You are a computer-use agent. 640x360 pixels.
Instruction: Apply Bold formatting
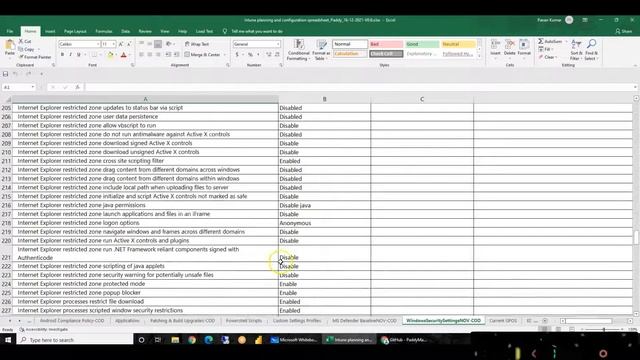click(x=62, y=54)
